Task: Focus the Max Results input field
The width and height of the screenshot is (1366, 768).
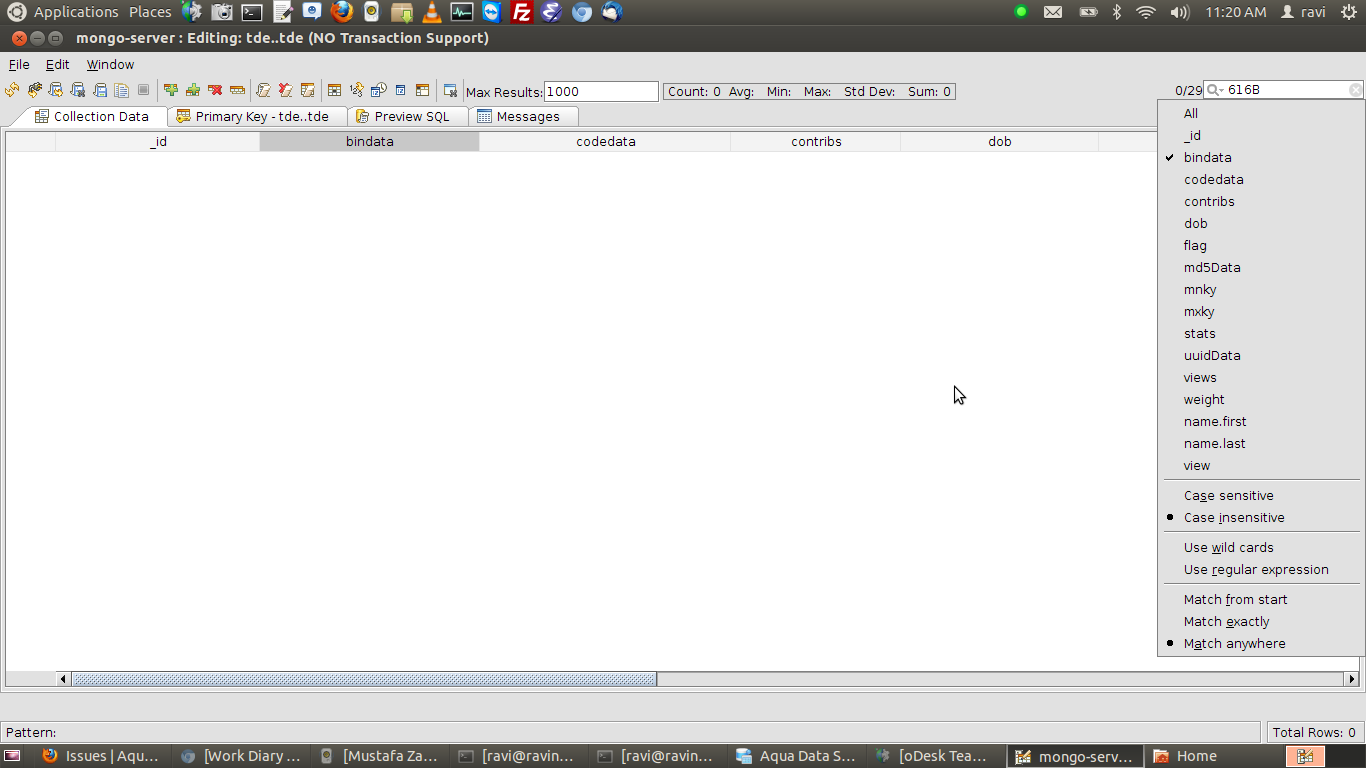Action: click(x=601, y=91)
